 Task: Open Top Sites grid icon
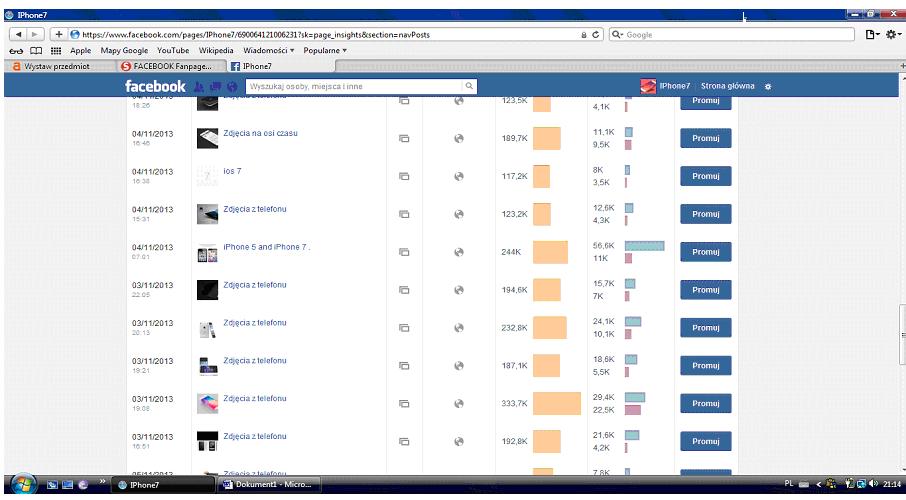pyautogui.click(x=56, y=51)
